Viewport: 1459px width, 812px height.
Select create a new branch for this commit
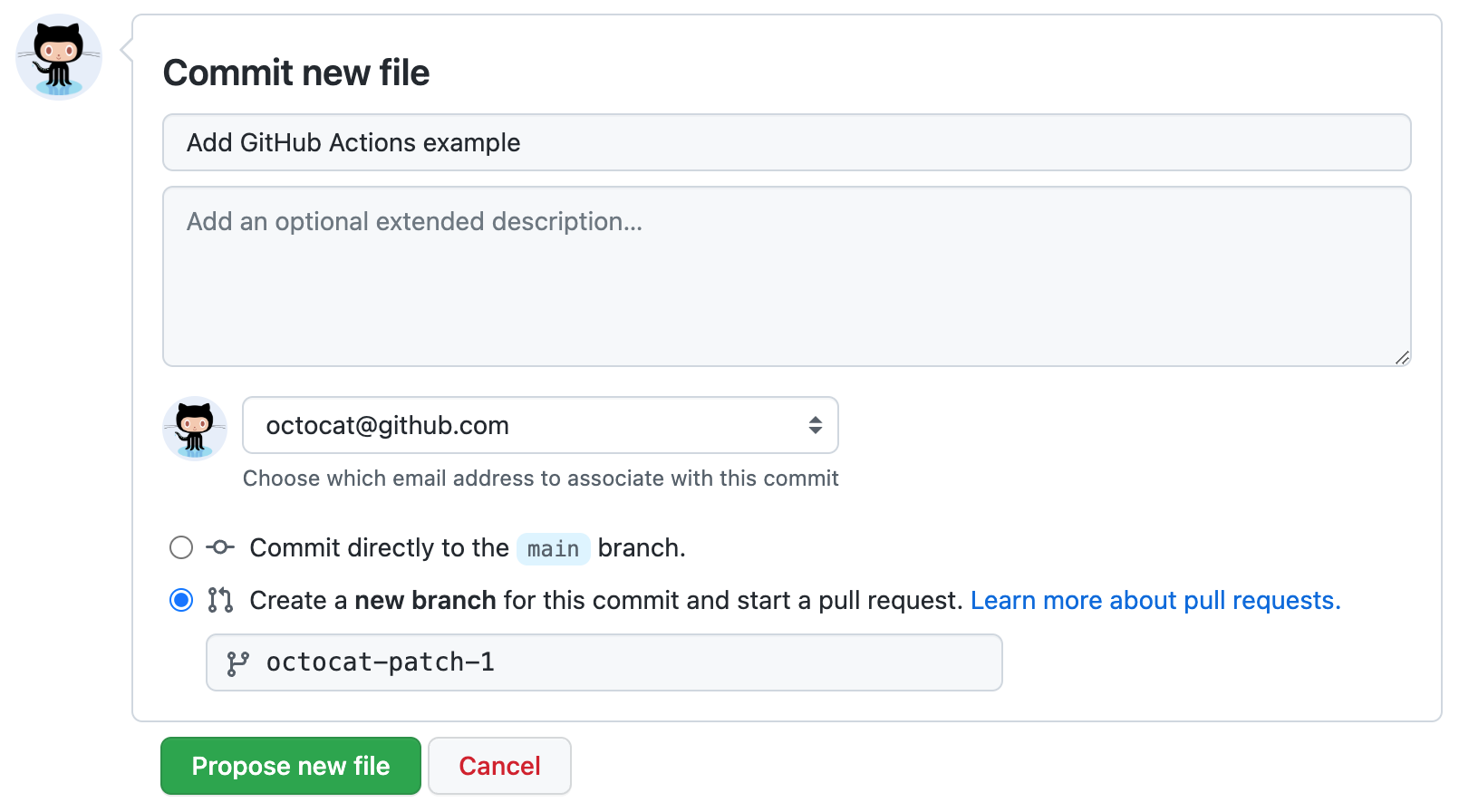click(181, 600)
